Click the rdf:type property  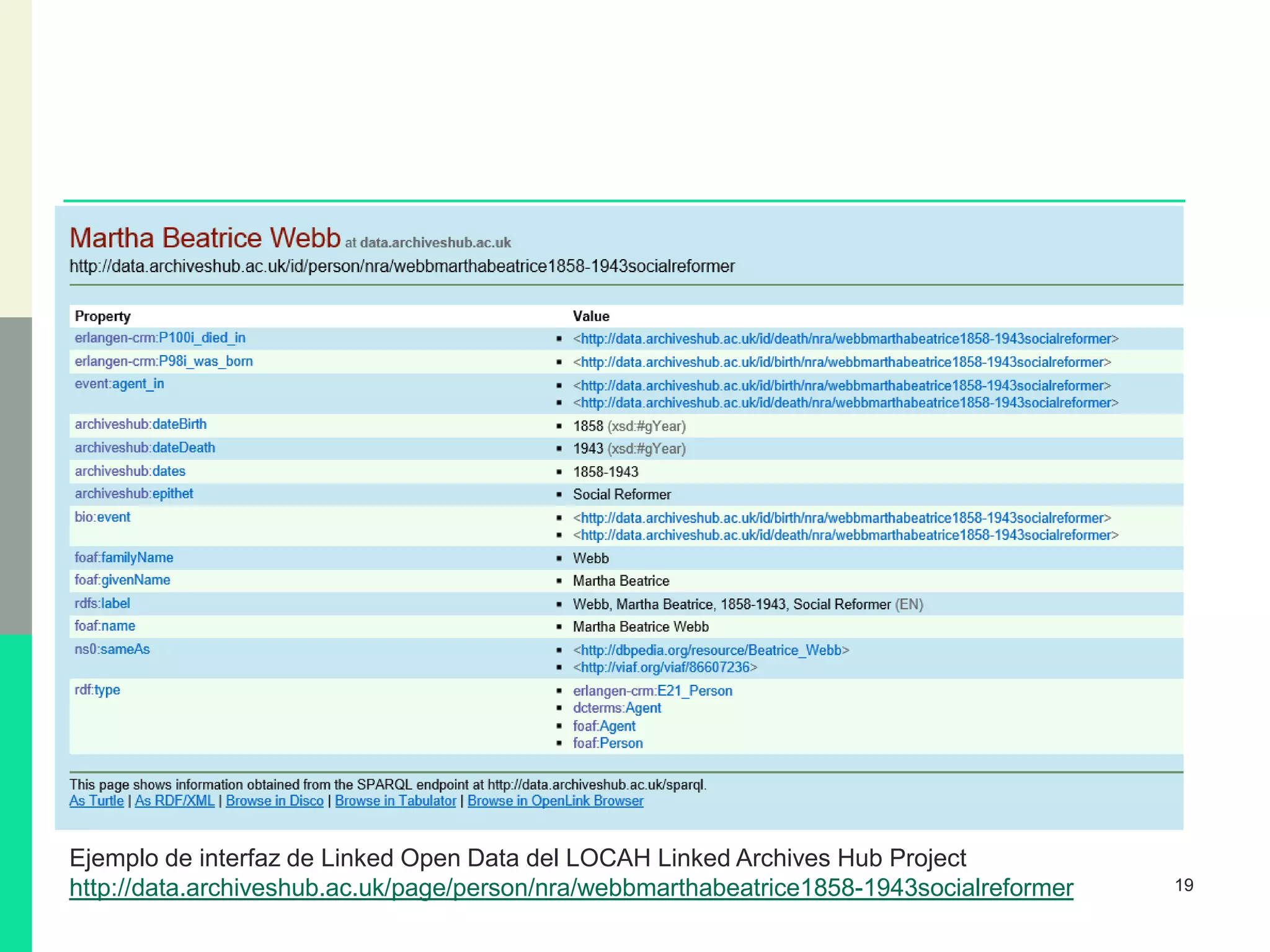tap(97, 690)
